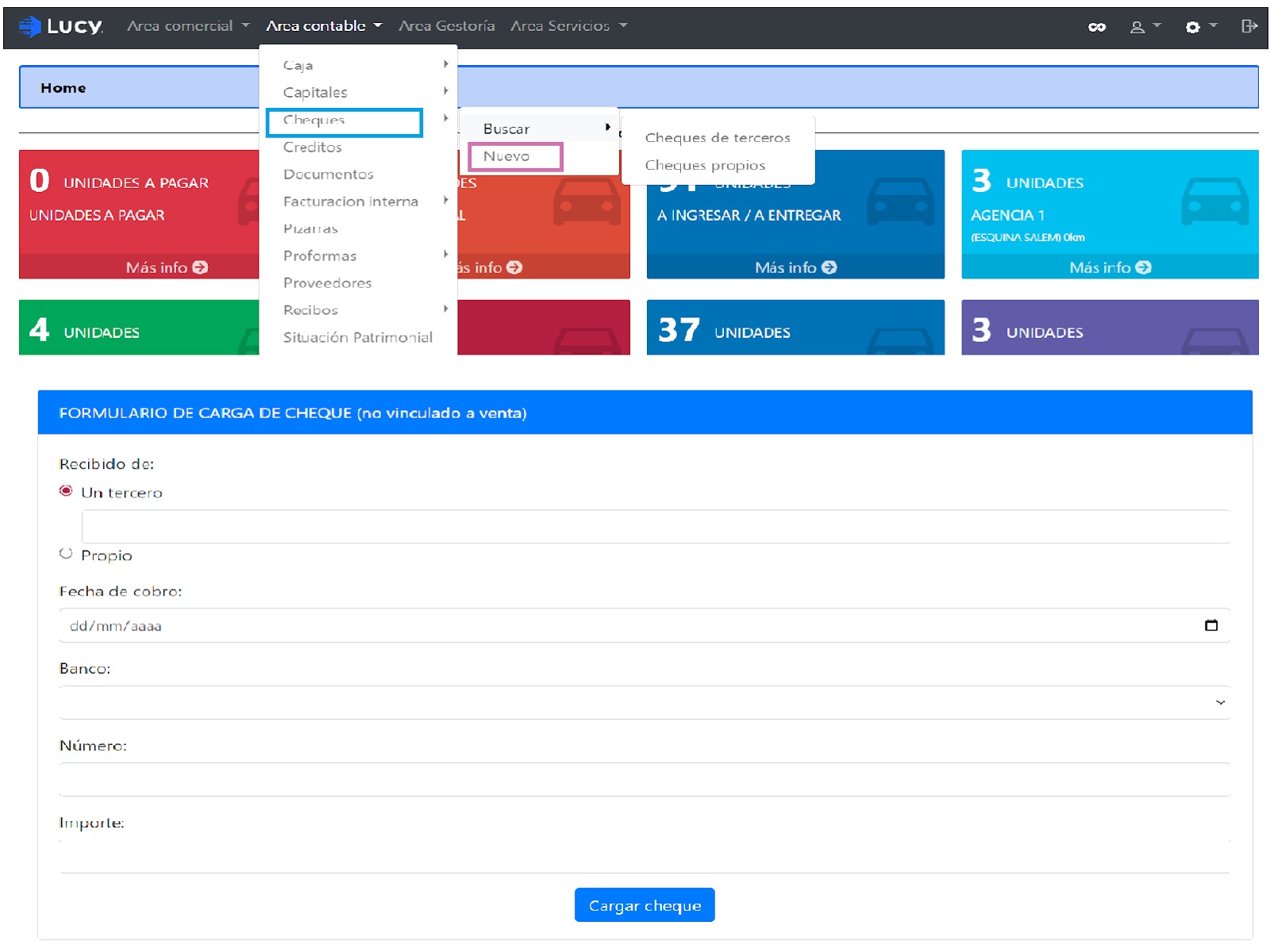Open the Banco select dropdown
The width and height of the screenshot is (1270, 952).
[x=645, y=703]
